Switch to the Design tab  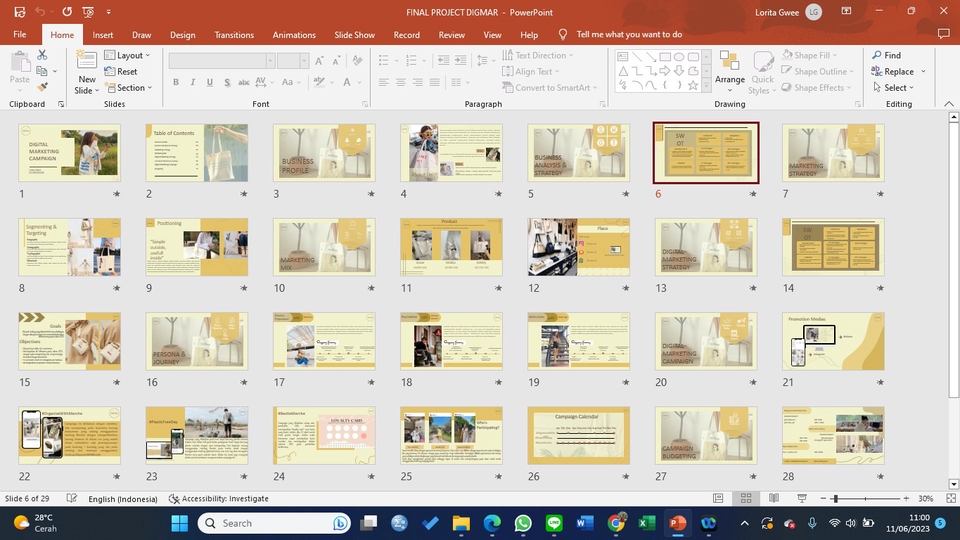(x=182, y=35)
